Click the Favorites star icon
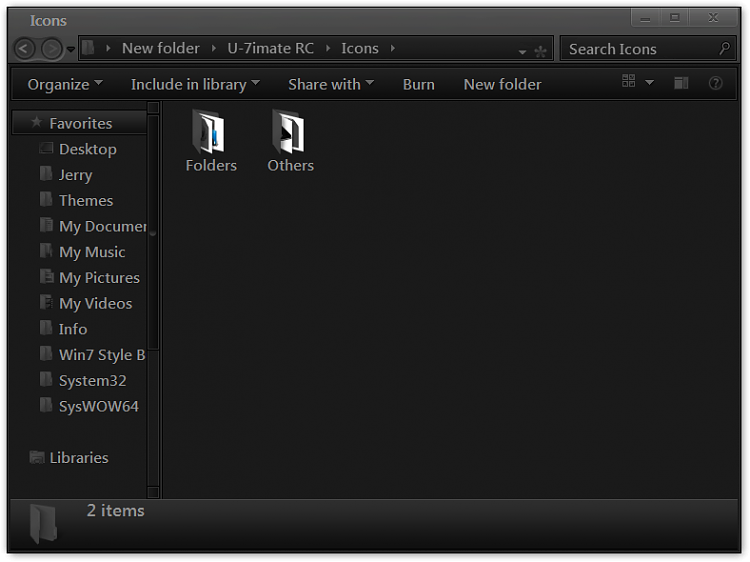The height and width of the screenshot is (562, 750). click(36, 122)
